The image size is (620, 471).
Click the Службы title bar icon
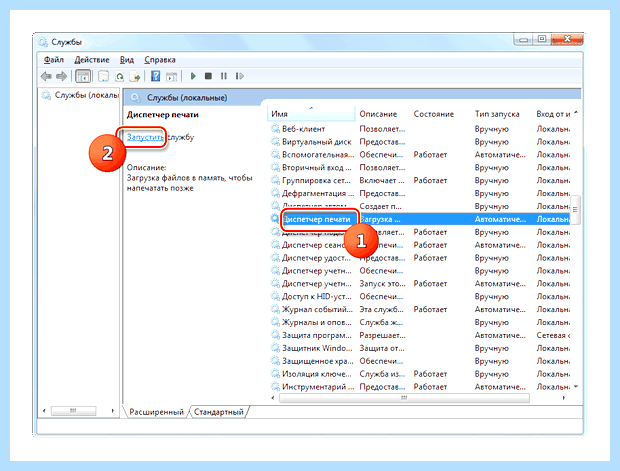42,42
